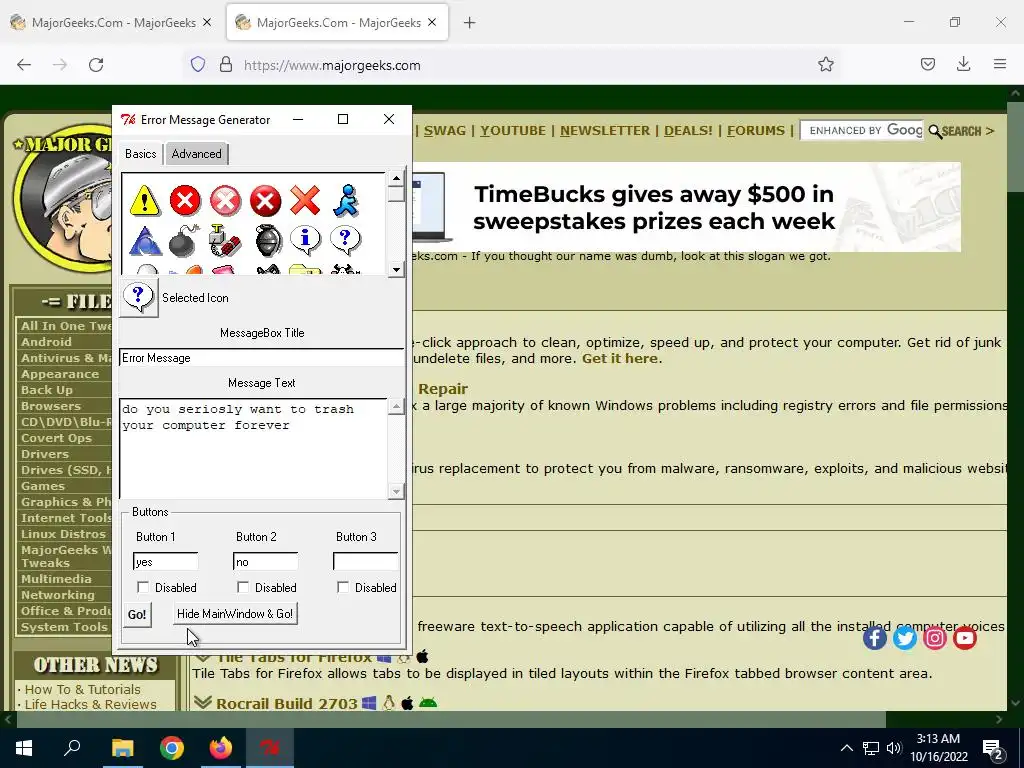Switch to the Basics tab
Image resolution: width=1024 pixels, height=768 pixels.
140,154
